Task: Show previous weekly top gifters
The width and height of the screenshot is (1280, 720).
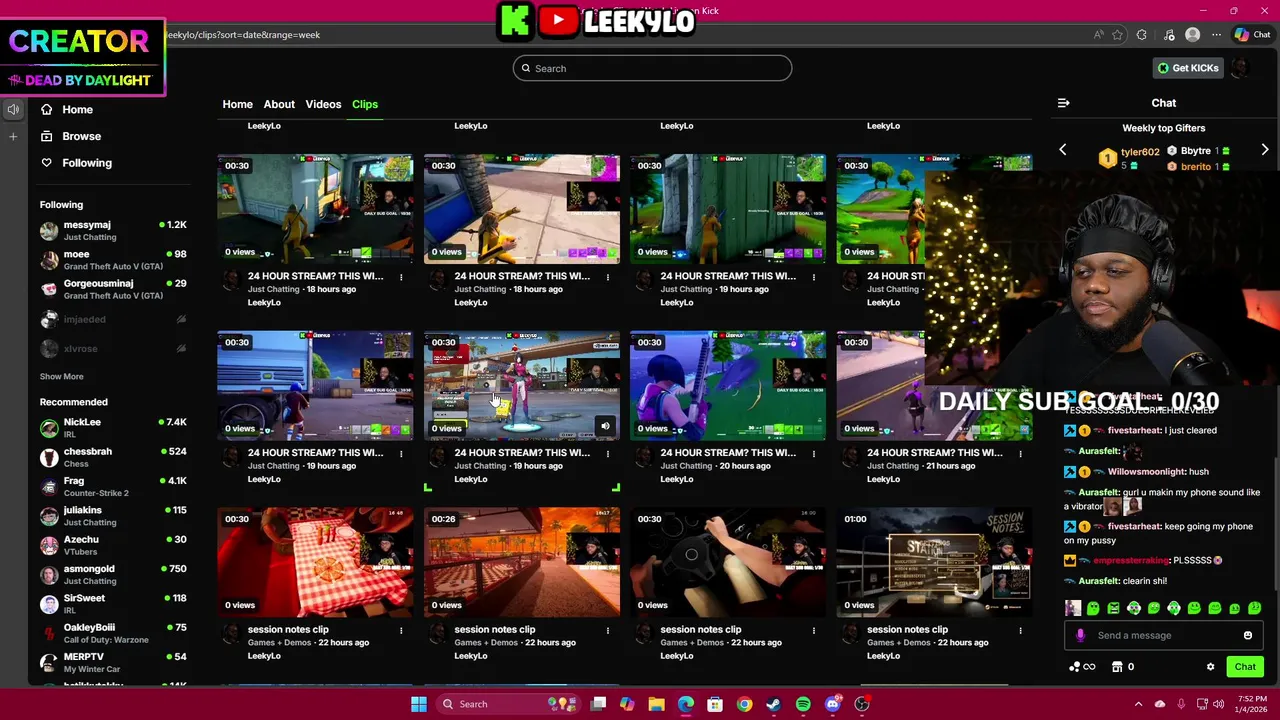Action: (x=1063, y=150)
